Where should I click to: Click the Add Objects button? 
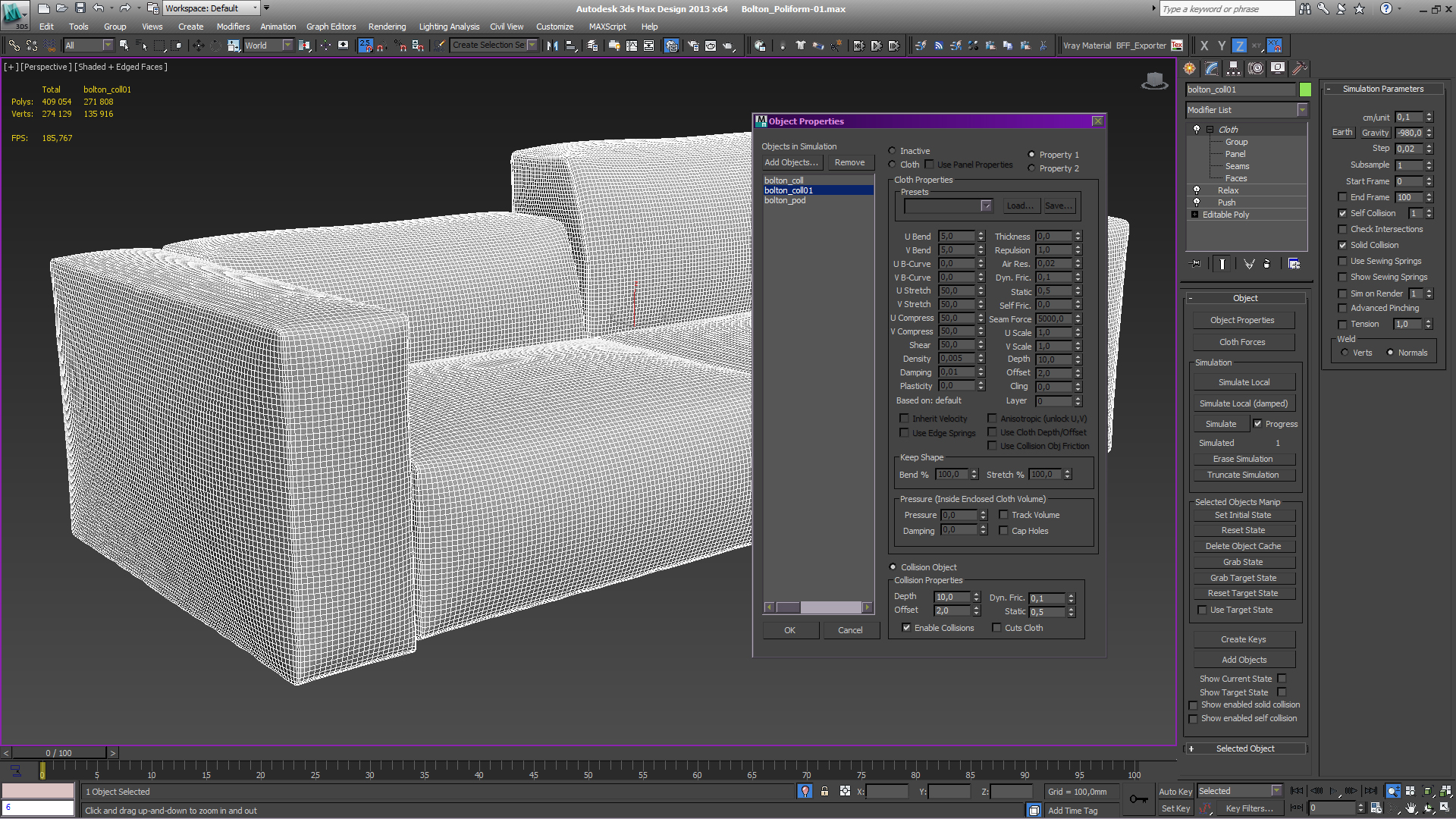point(791,162)
